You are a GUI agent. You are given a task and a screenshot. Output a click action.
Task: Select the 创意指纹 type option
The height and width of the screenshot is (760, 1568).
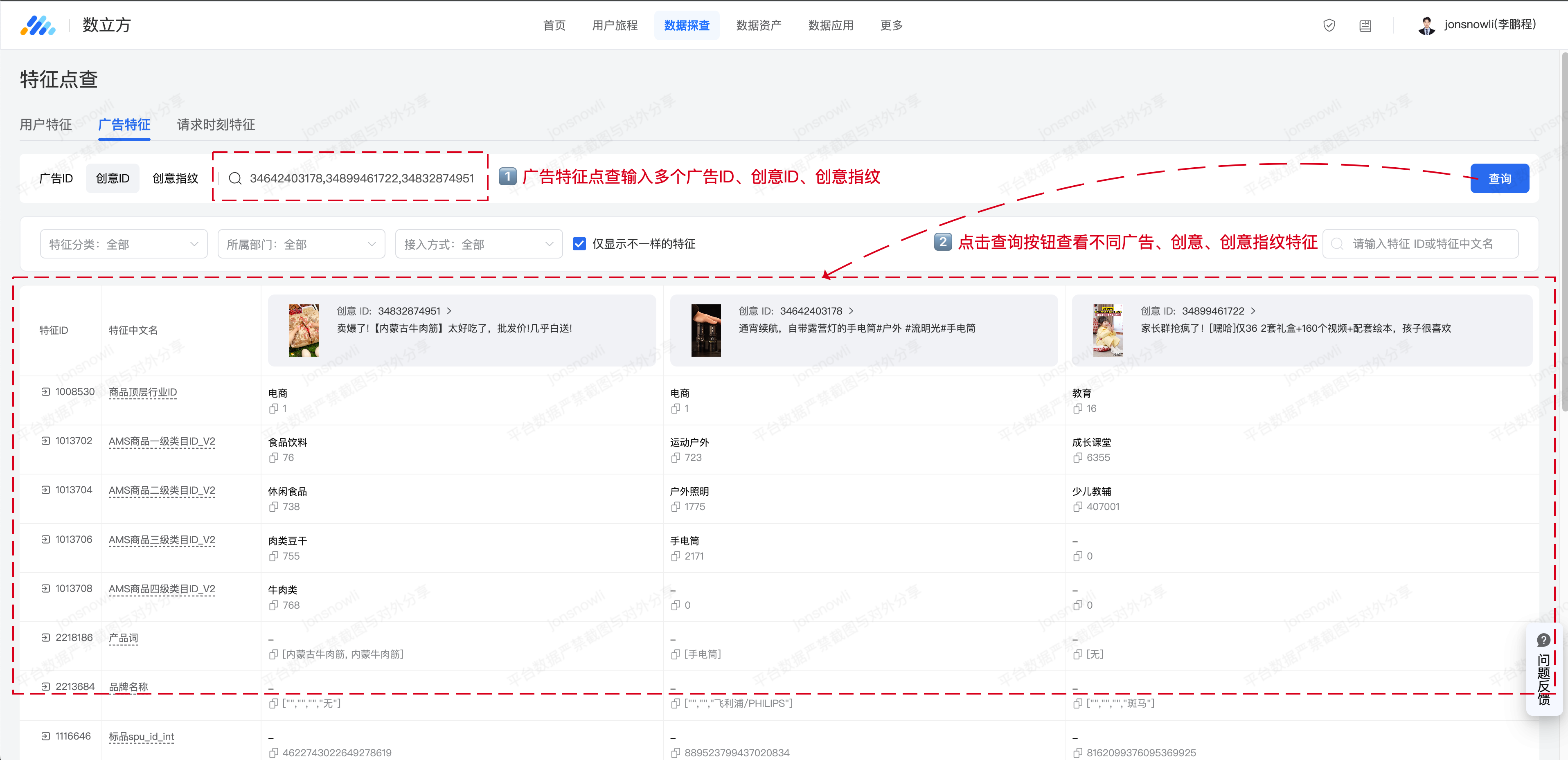click(175, 178)
